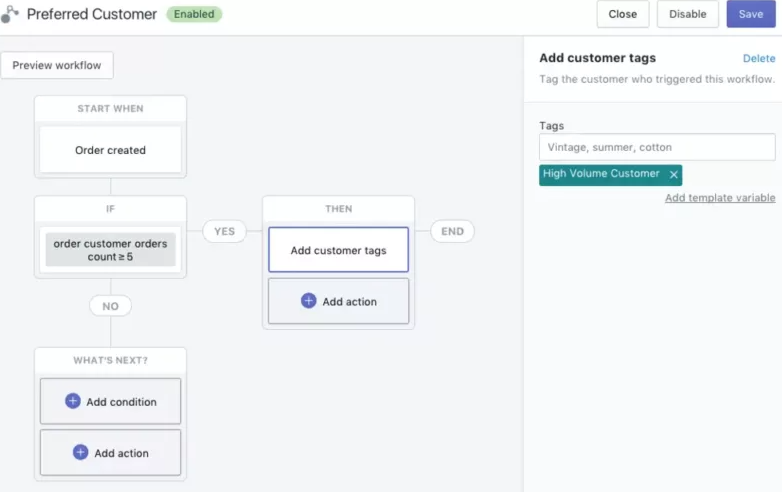Click the NO branch label
Screen dimensions: 782x492
110,306
